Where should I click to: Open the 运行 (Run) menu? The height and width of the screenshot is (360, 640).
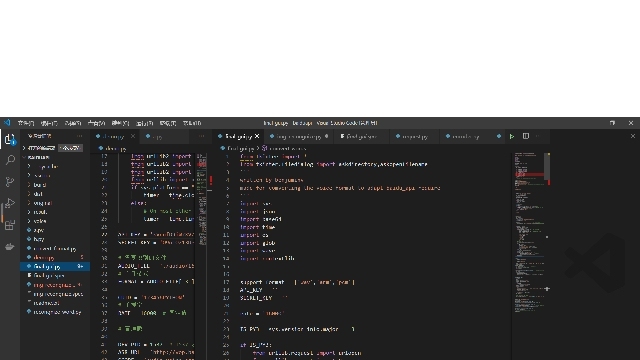144,123
